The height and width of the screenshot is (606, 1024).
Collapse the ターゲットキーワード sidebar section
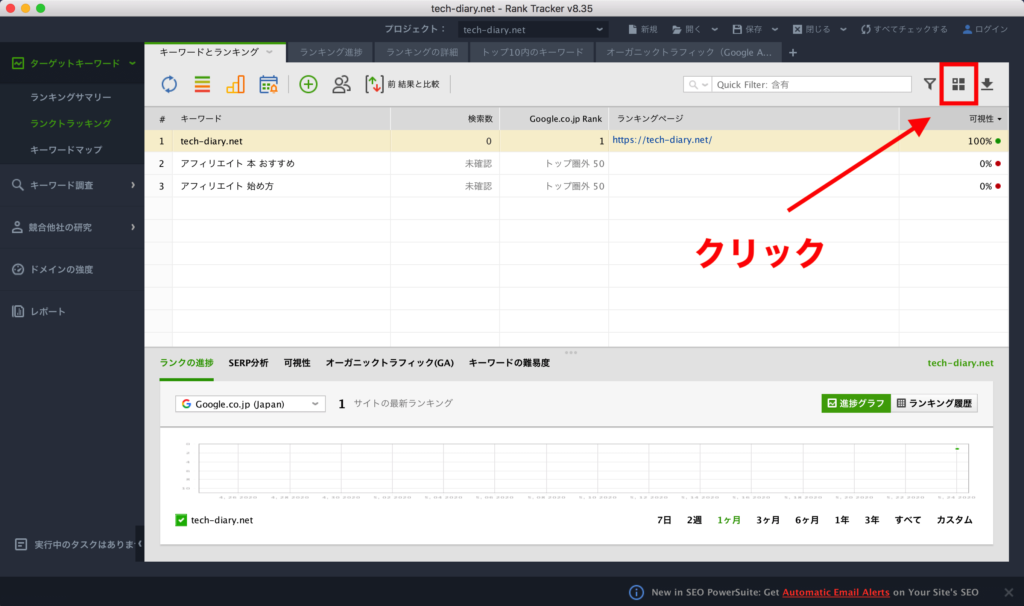(x=133, y=63)
